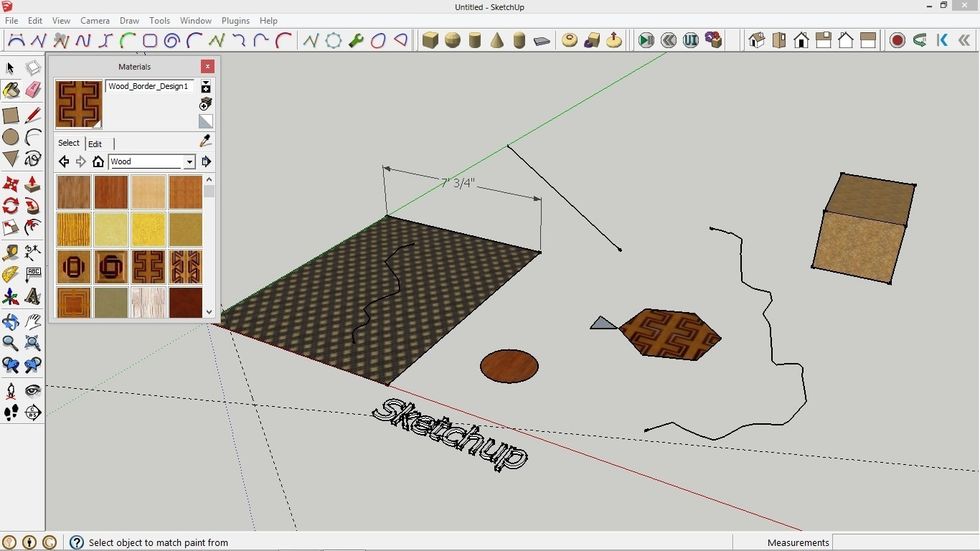Click the Create Material icon
This screenshot has width=980, height=551.
205,104
